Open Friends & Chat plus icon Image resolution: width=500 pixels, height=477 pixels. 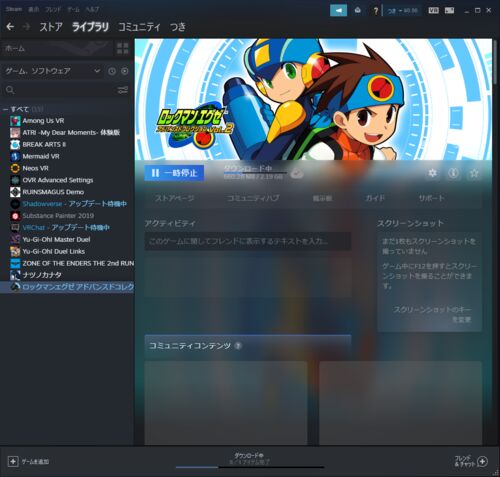tap(482, 462)
